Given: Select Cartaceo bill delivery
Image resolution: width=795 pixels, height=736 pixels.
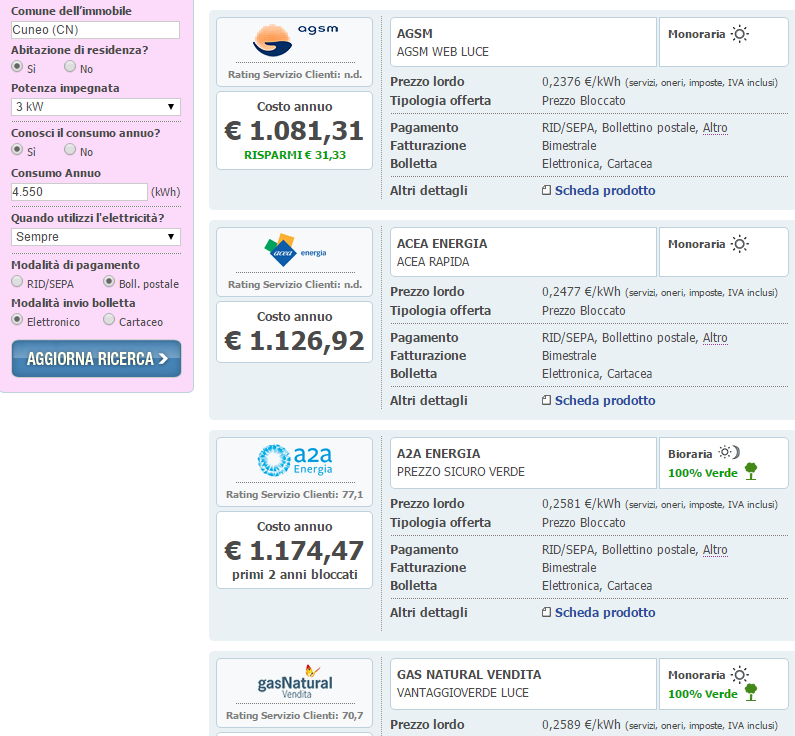Looking at the screenshot, I should point(109,319).
